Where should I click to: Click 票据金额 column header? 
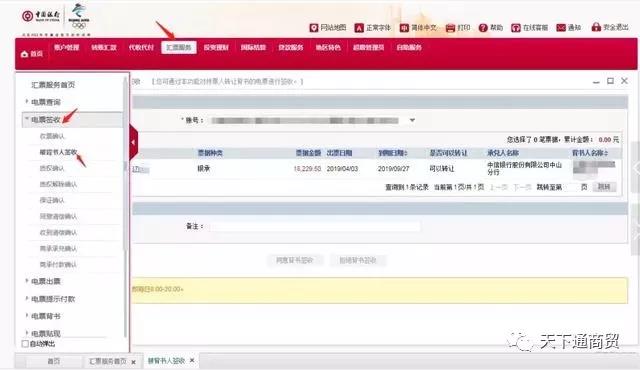pos(308,153)
